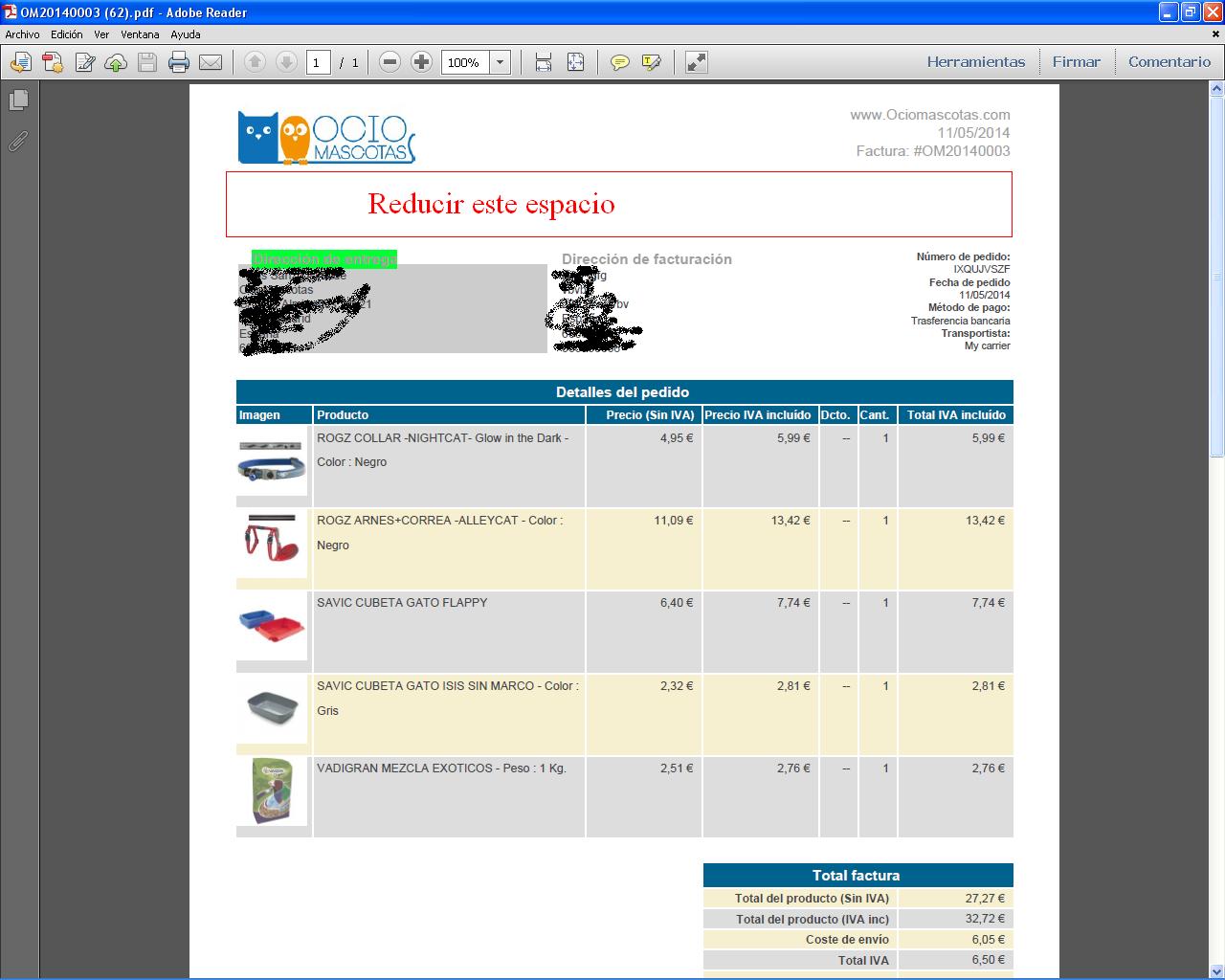Screen dimensions: 1225x980
Task: Click the SAVIC Flappy tray thumbnail
Action: pos(272,626)
